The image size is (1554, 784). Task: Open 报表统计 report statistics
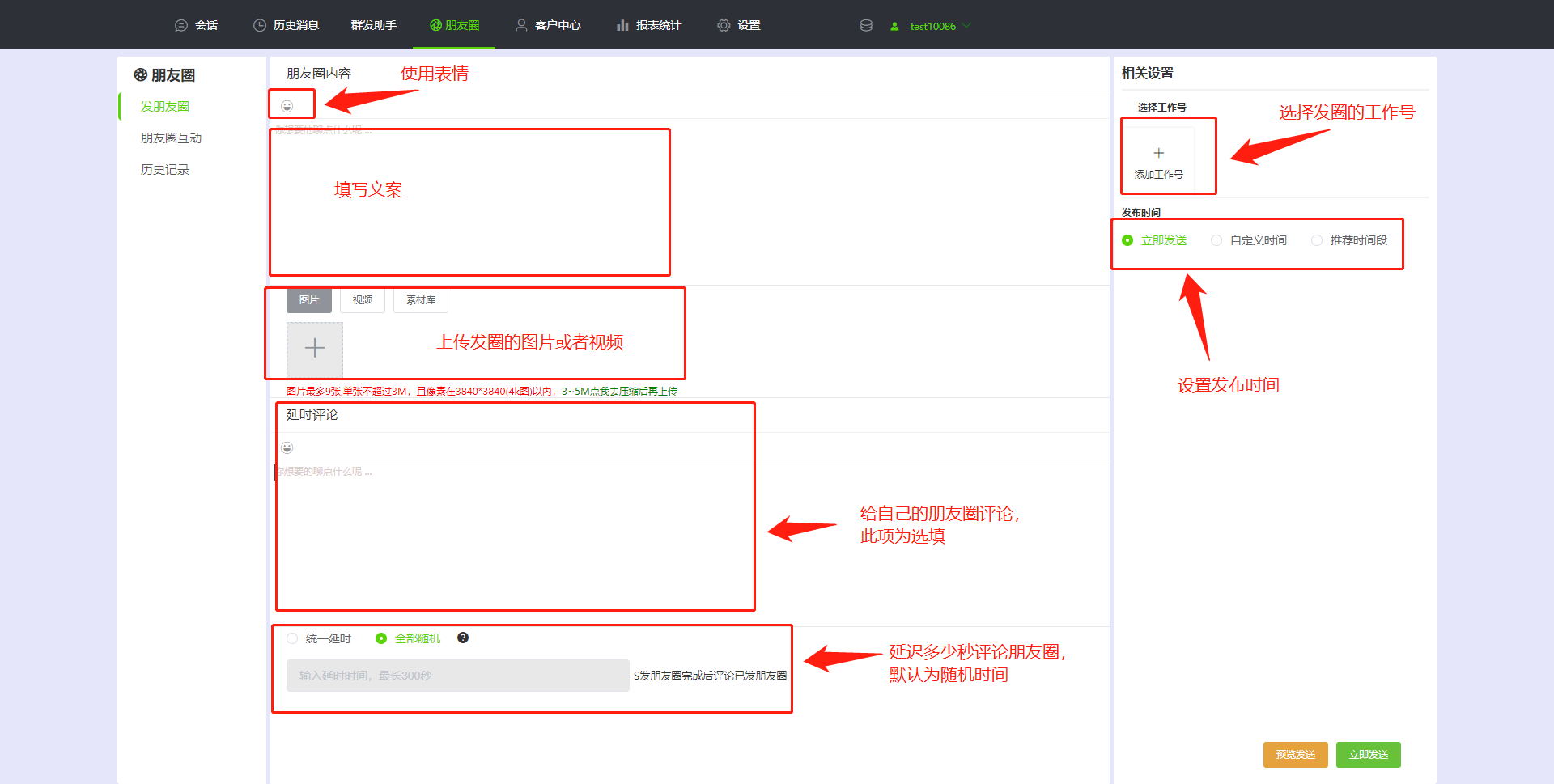pos(648,26)
